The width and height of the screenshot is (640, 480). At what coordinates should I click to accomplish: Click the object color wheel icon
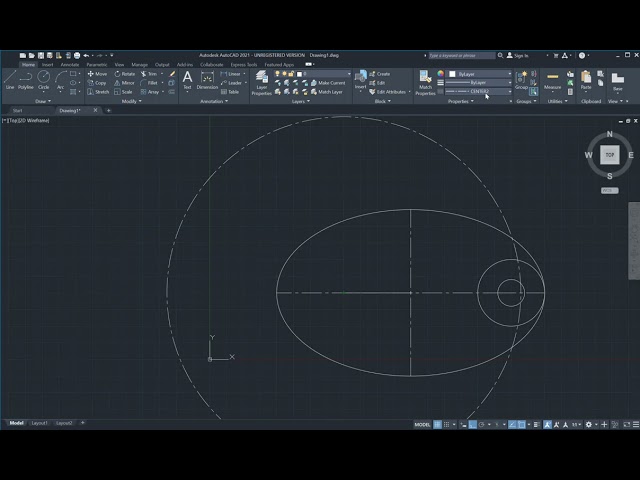[x=440, y=74]
